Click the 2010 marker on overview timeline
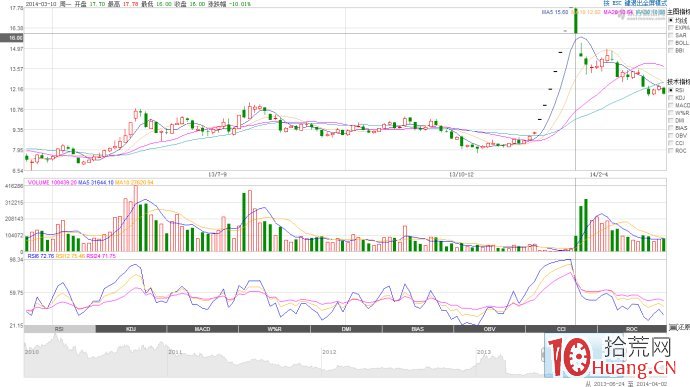Image resolution: width=690 pixels, height=387 pixels. pyautogui.click(x=32, y=352)
